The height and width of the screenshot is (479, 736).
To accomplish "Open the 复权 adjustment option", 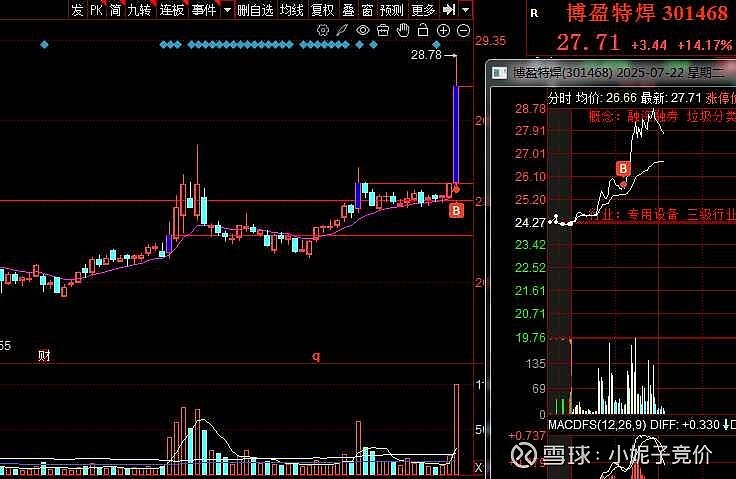I will click(x=322, y=9).
